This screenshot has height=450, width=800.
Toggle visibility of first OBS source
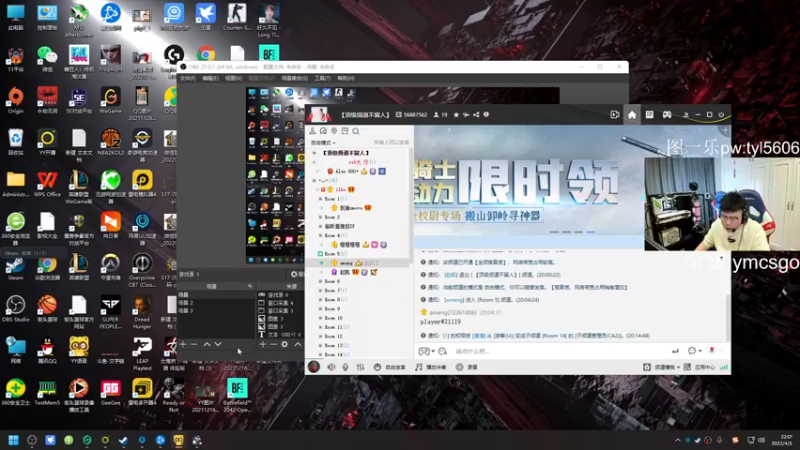262,295
